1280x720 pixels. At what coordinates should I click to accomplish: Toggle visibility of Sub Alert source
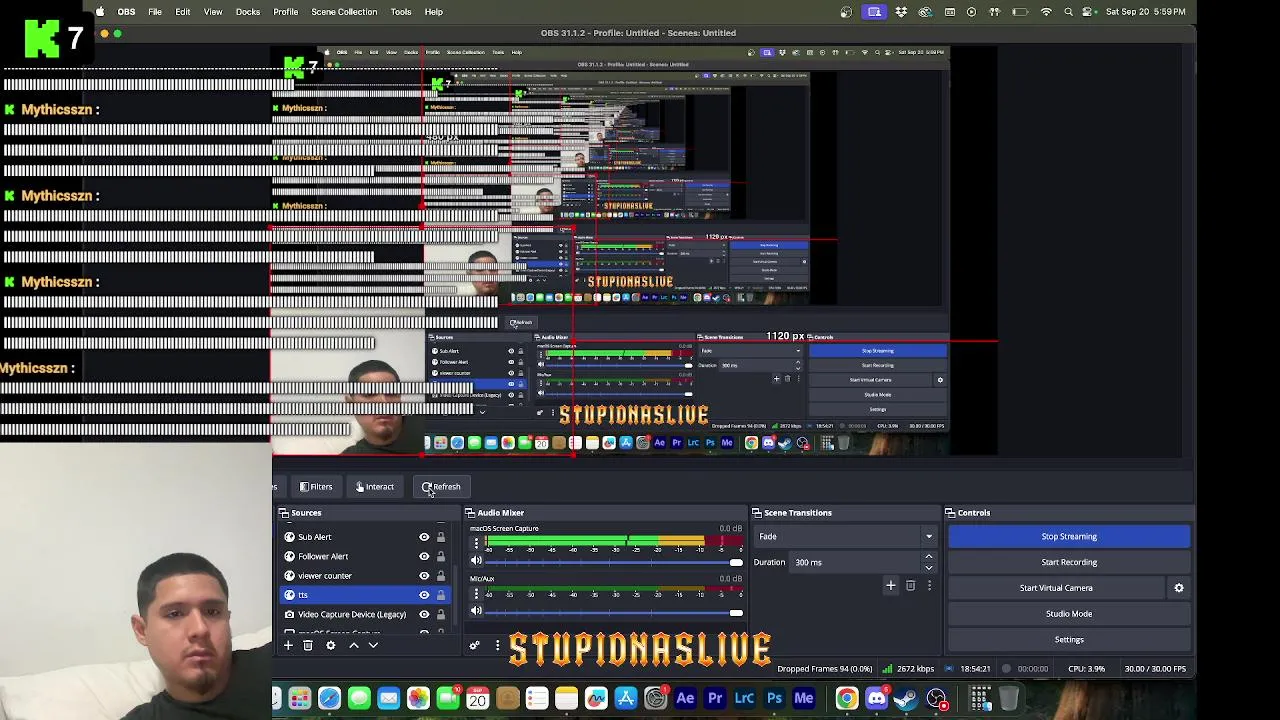(x=424, y=537)
